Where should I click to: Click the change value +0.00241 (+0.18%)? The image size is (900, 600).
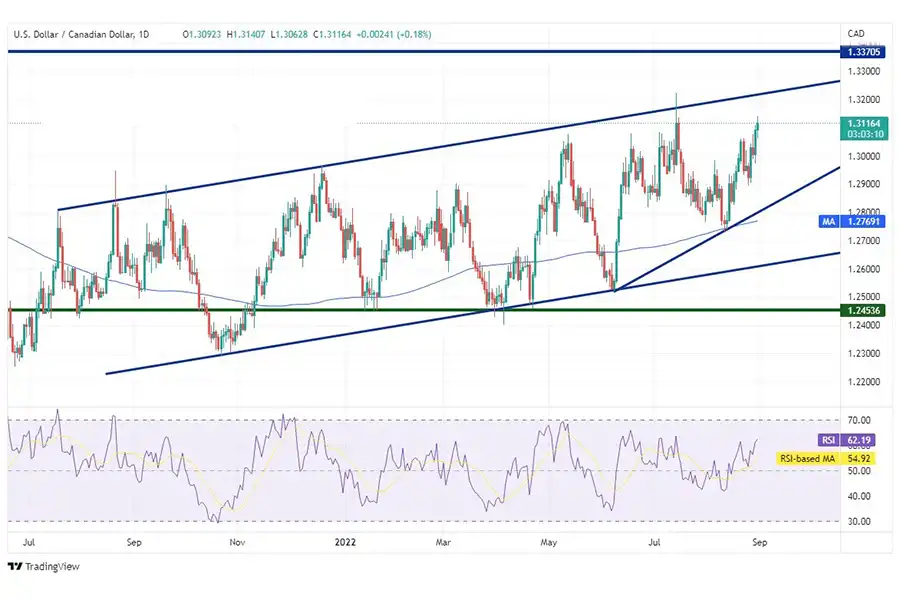pyautogui.click(x=394, y=34)
